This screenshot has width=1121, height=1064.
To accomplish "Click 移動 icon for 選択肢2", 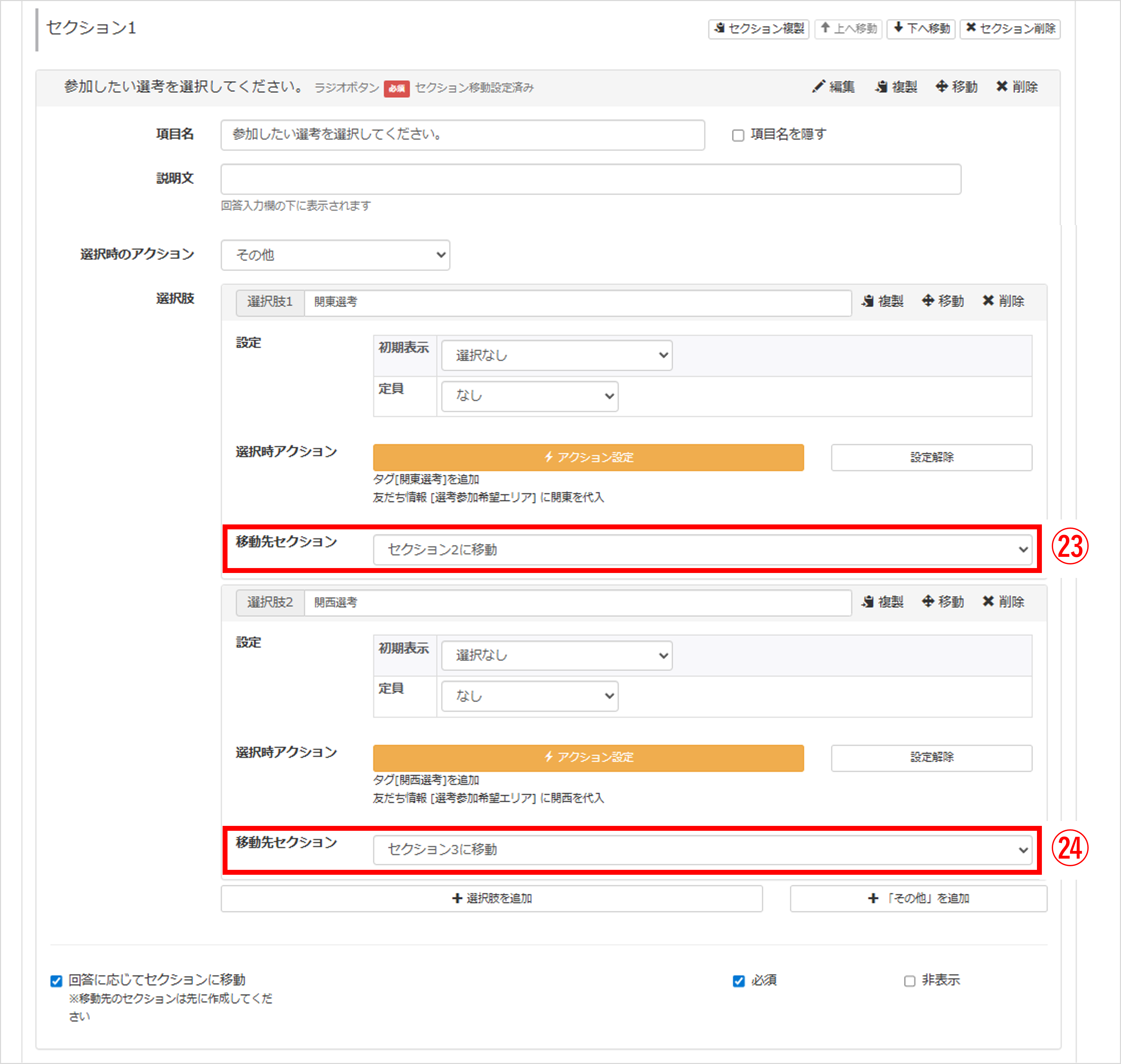I will point(928,602).
